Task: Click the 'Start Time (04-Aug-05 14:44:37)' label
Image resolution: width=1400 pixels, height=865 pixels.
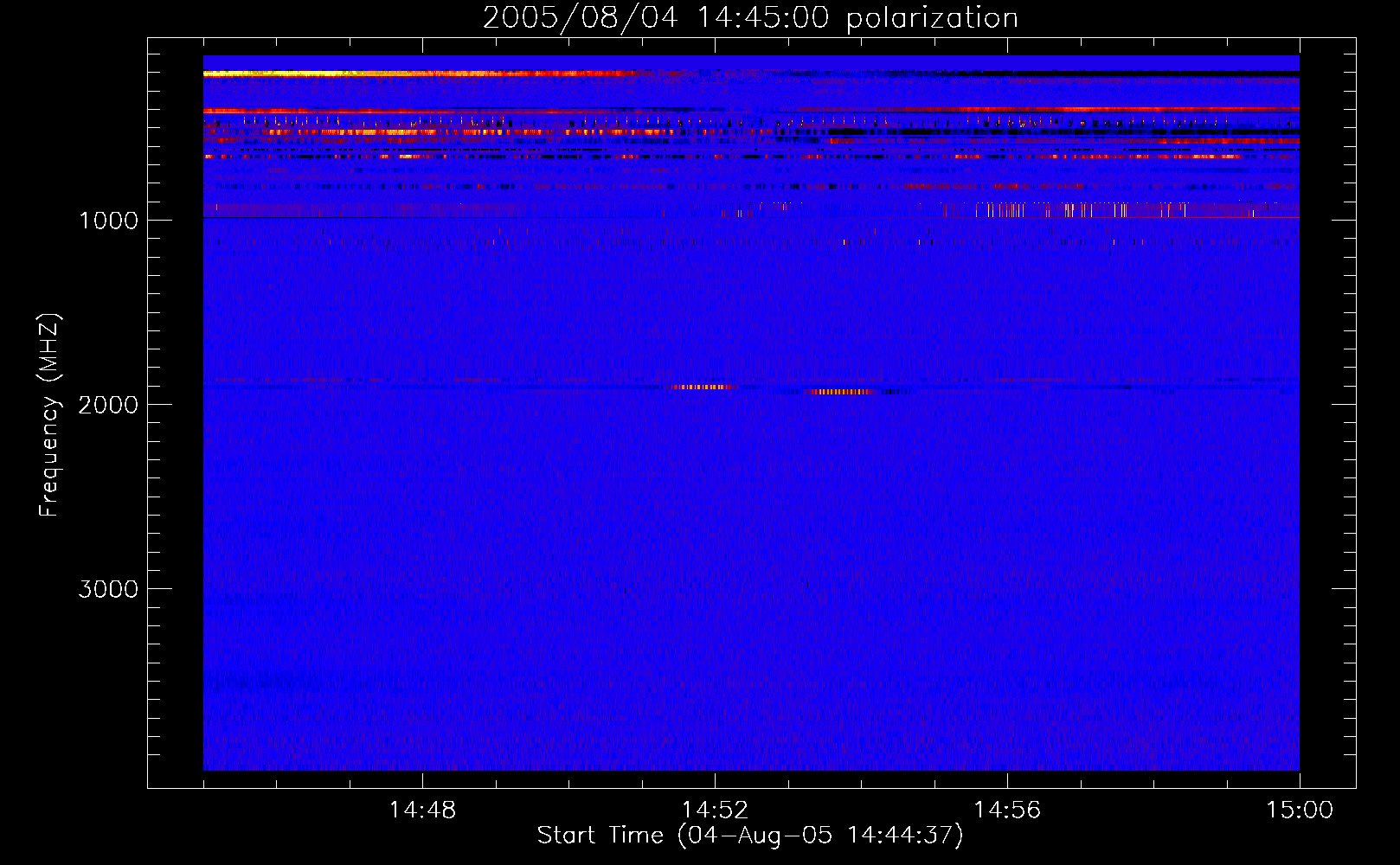Action: click(750, 836)
